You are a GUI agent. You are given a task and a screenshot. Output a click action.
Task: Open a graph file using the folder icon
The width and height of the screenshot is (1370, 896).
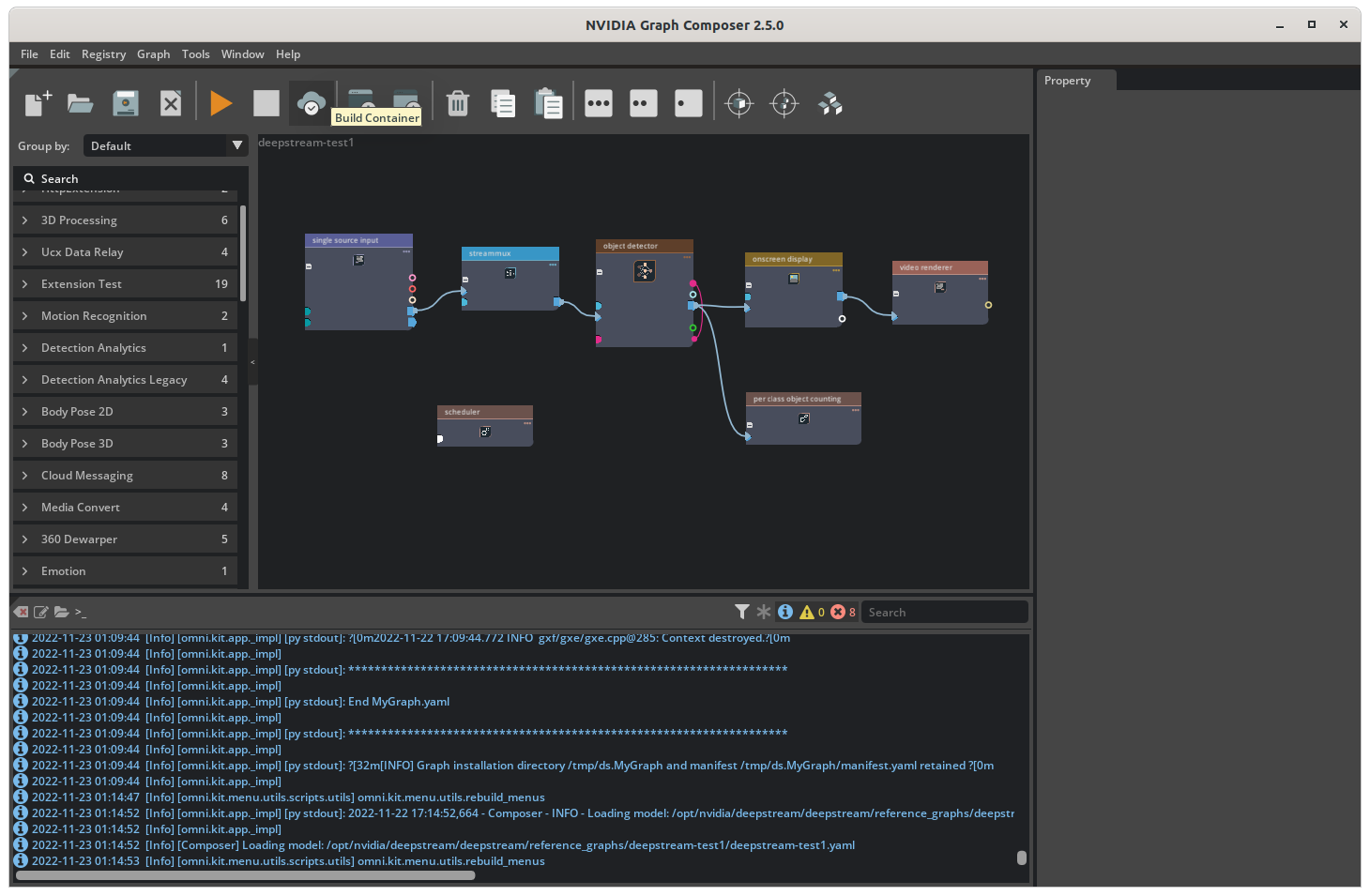click(81, 103)
